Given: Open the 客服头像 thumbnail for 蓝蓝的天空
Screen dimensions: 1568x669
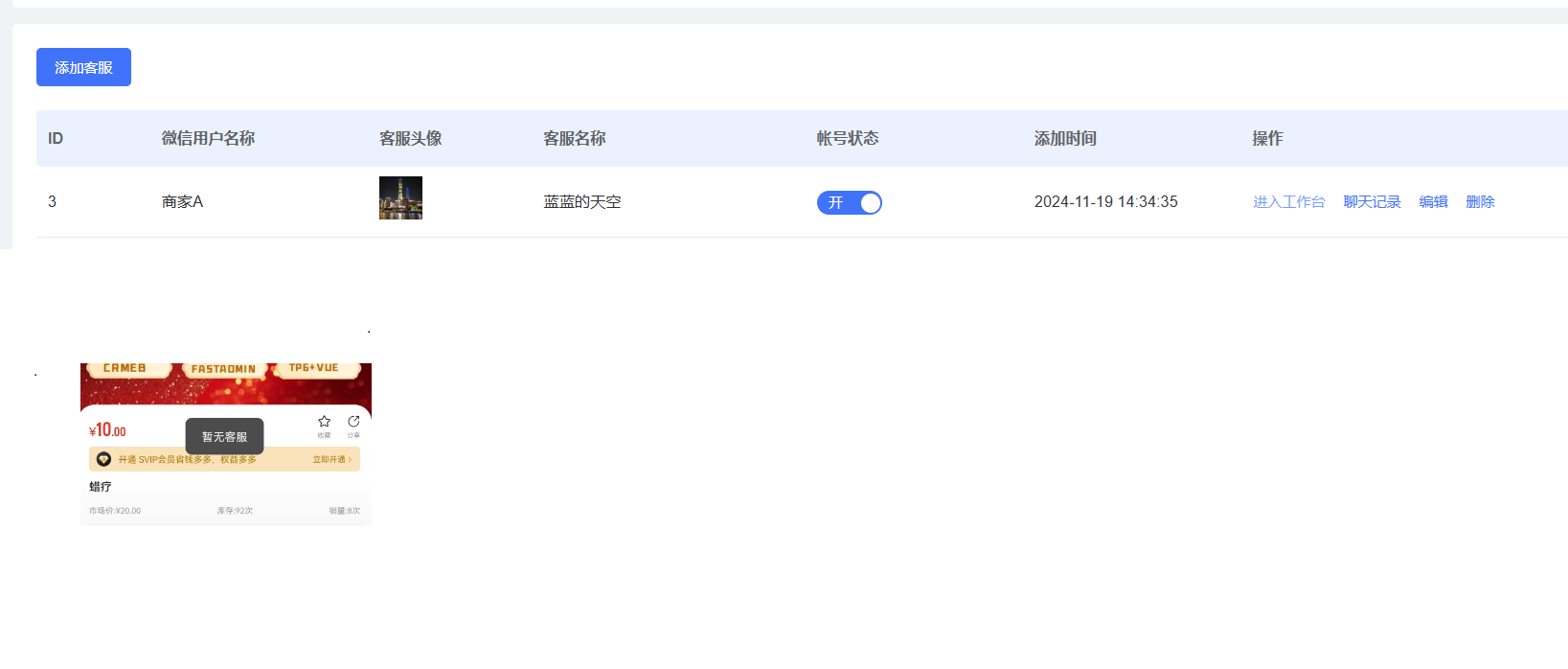Looking at the screenshot, I should click(x=400, y=198).
